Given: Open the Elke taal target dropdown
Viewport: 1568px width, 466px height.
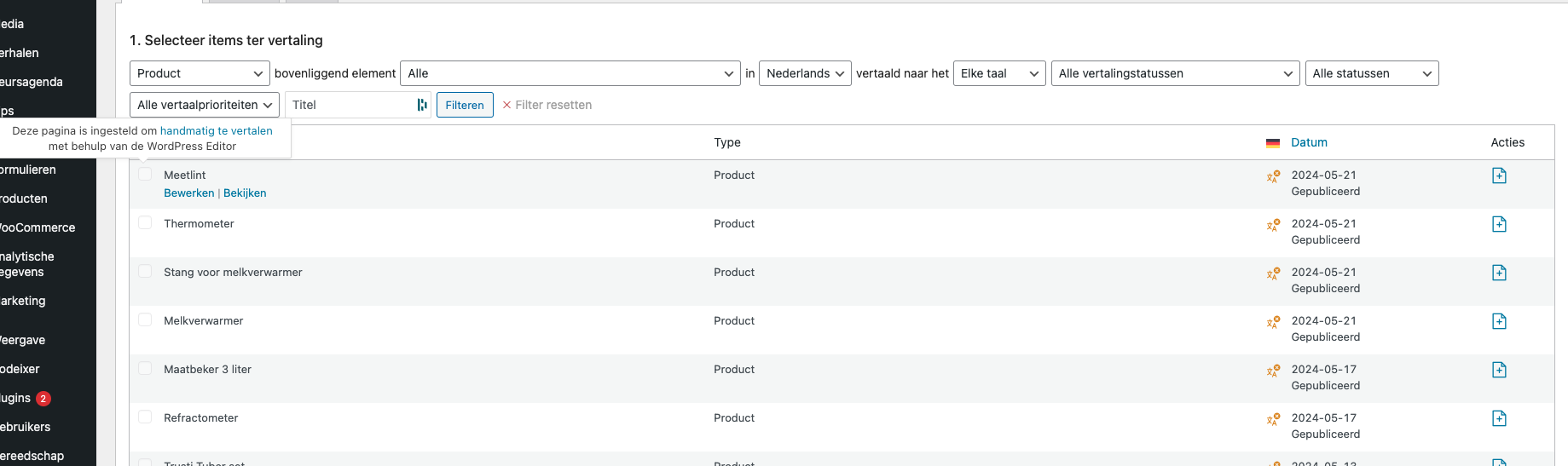Looking at the screenshot, I should pos(999,73).
